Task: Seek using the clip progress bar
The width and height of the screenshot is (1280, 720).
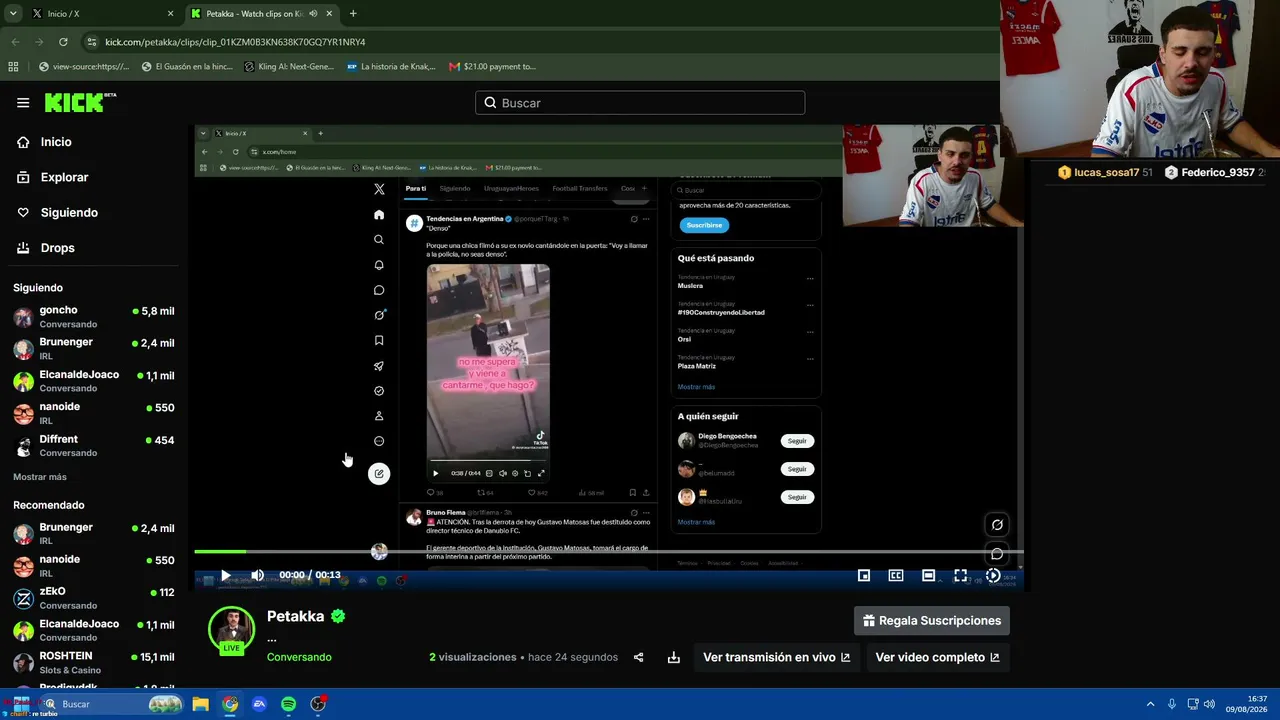Action: (608, 551)
